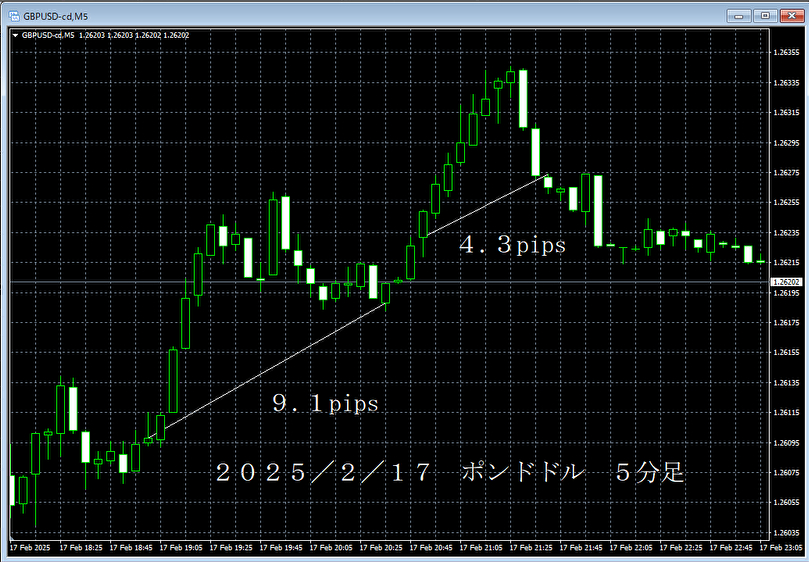Click price scale value 1.26055

click(x=786, y=502)
